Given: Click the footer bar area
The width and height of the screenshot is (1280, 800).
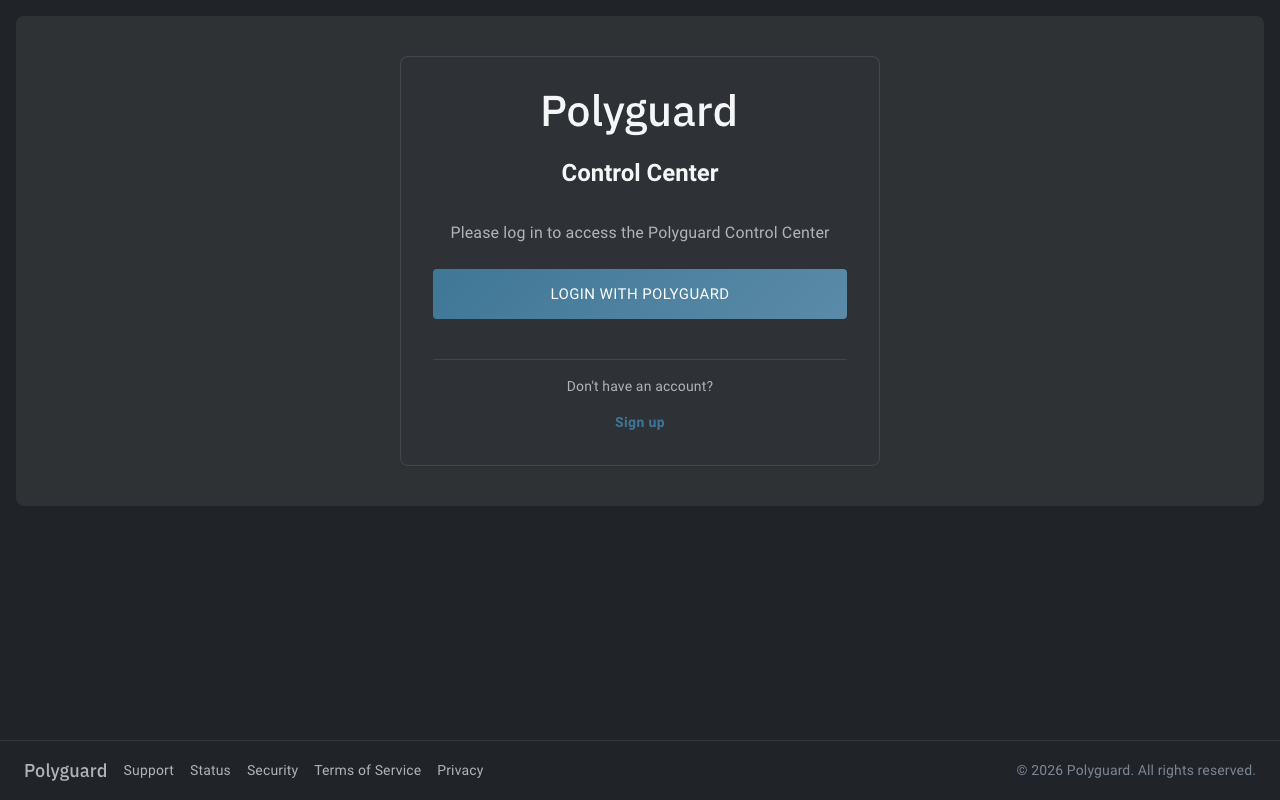Looking at the screenshot, I should pos(700,770).
